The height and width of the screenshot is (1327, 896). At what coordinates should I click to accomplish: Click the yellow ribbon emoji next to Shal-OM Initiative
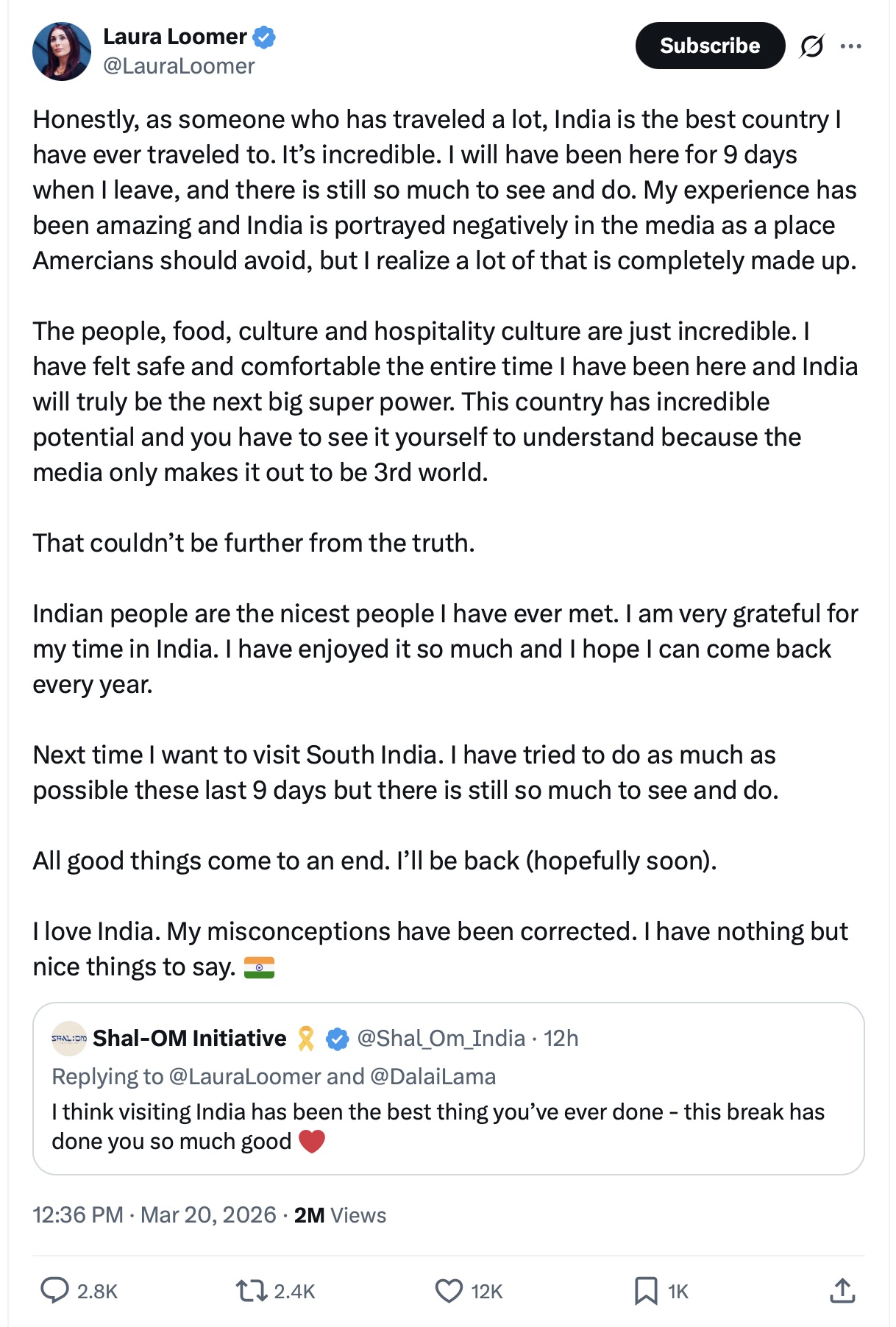pyautogui.click(x=306, y=1039)
